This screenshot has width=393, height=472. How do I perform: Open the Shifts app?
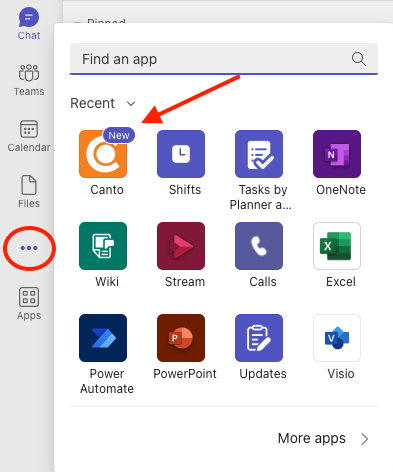pos(181,154)
